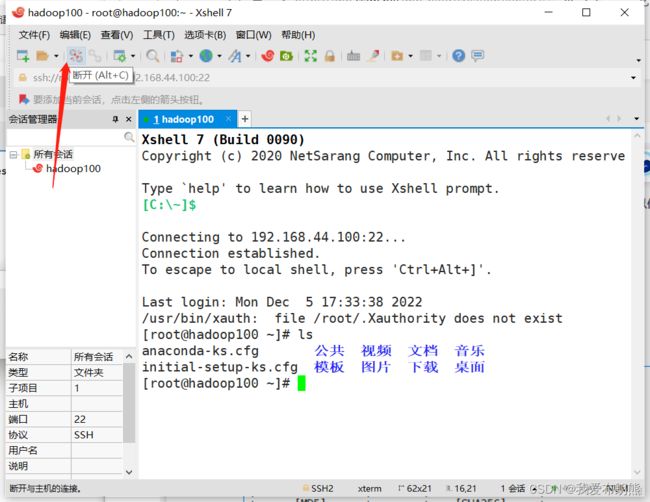This screenshot has width=650, height=502.
Task: Open the tab list dropdown at right
Action: [636, 119]
